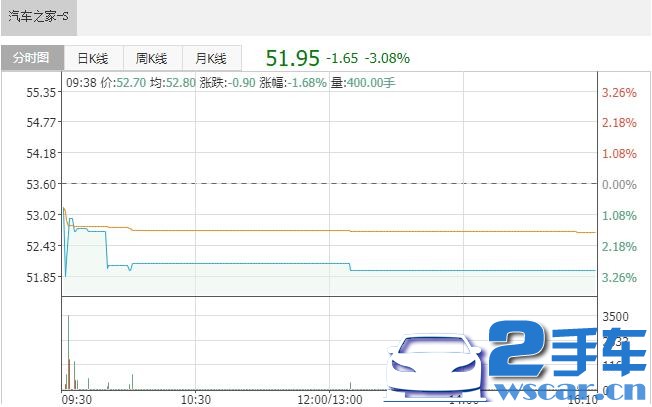Click the 汽车之家-S stock title
Viewport: 652px width, 407px height.
pos(39,17)
